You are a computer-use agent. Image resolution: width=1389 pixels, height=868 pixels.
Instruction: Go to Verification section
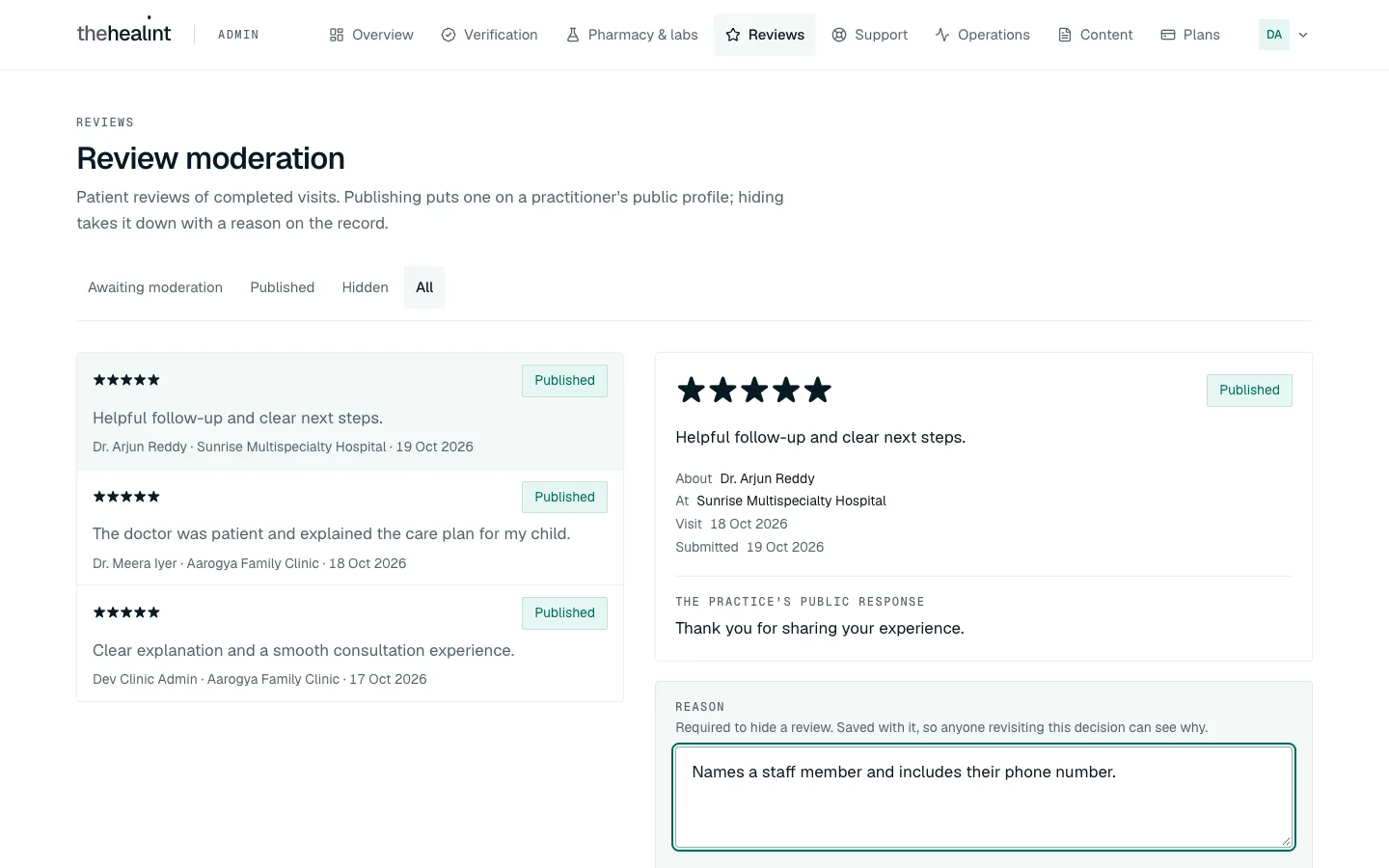tap(501, 35)
